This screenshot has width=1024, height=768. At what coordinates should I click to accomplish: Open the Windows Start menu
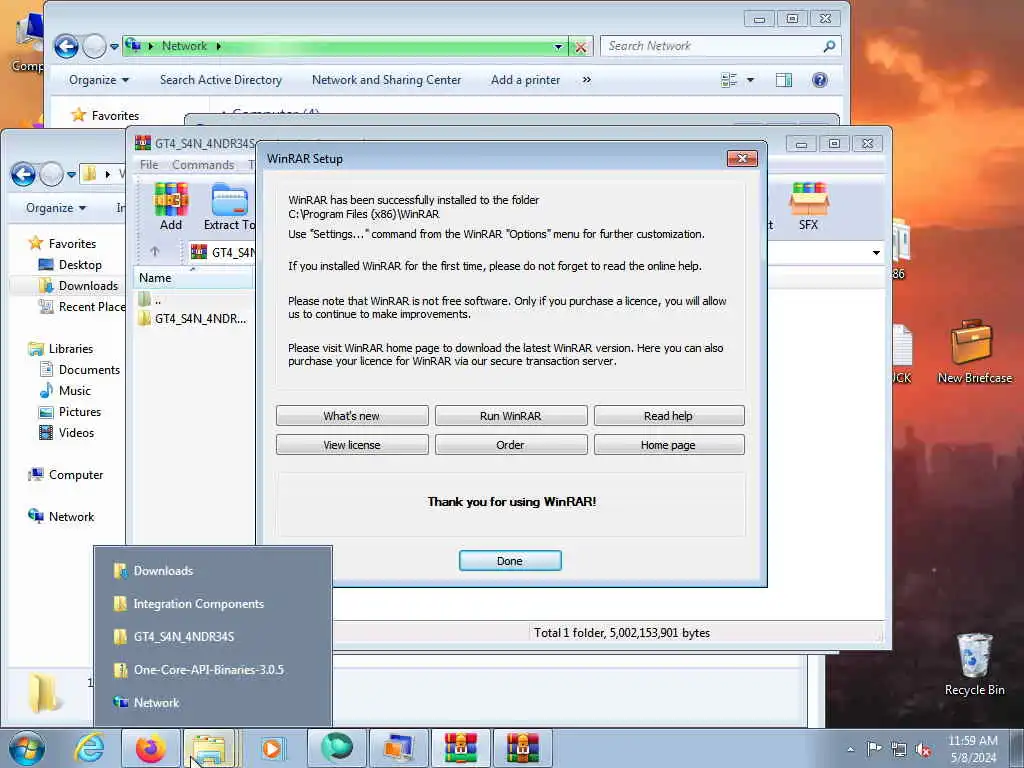(27, 748)
